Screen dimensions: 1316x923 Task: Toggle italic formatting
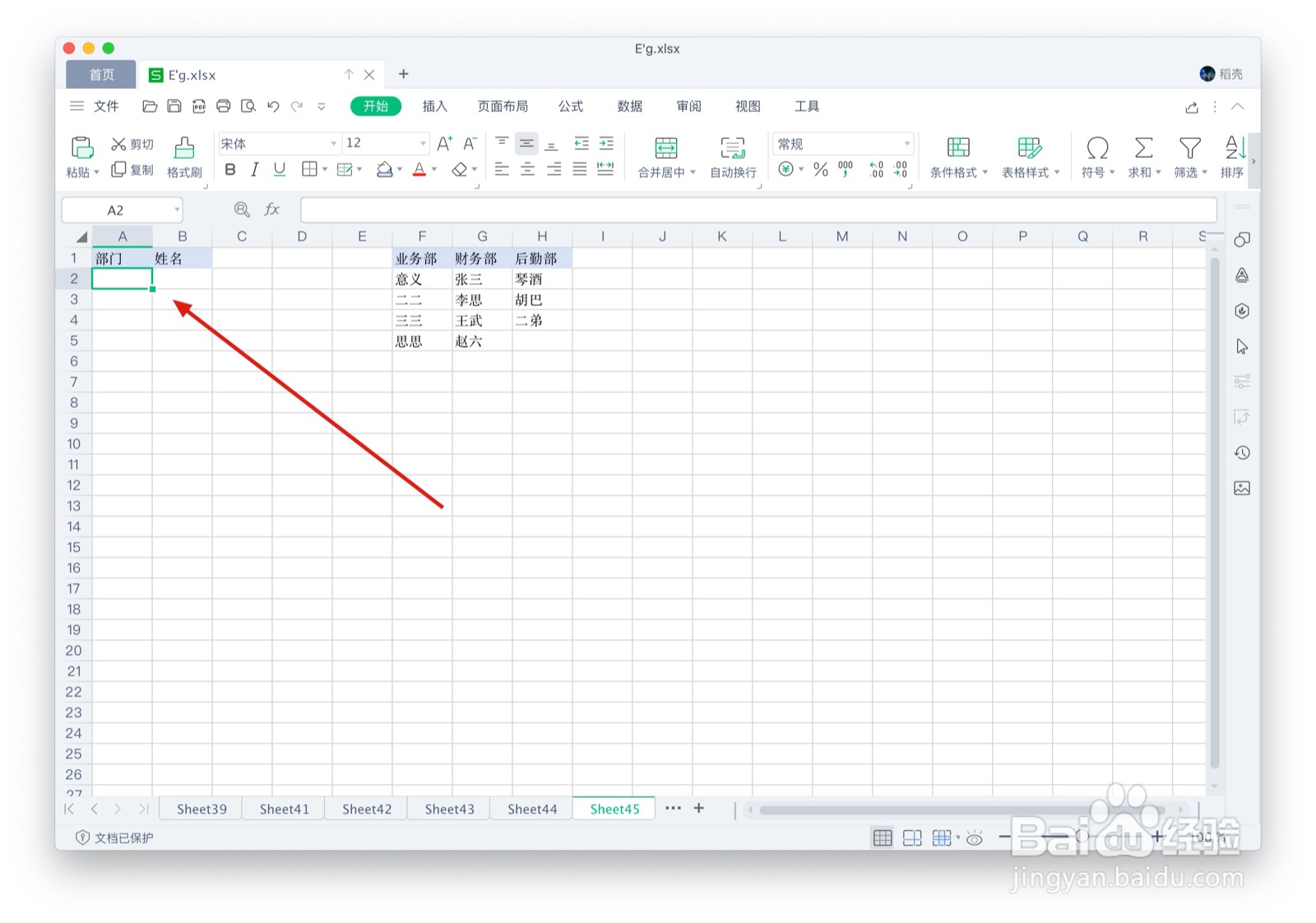[x=255, y=169]
